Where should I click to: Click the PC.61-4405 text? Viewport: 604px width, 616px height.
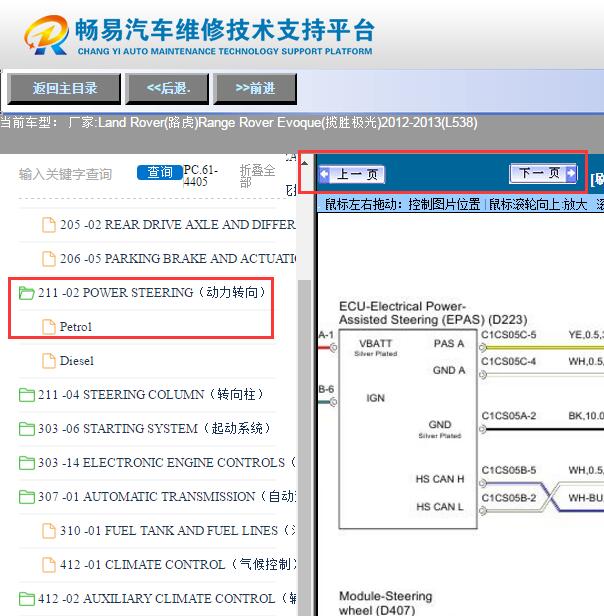pyautogui.click(x=200, y=176)
